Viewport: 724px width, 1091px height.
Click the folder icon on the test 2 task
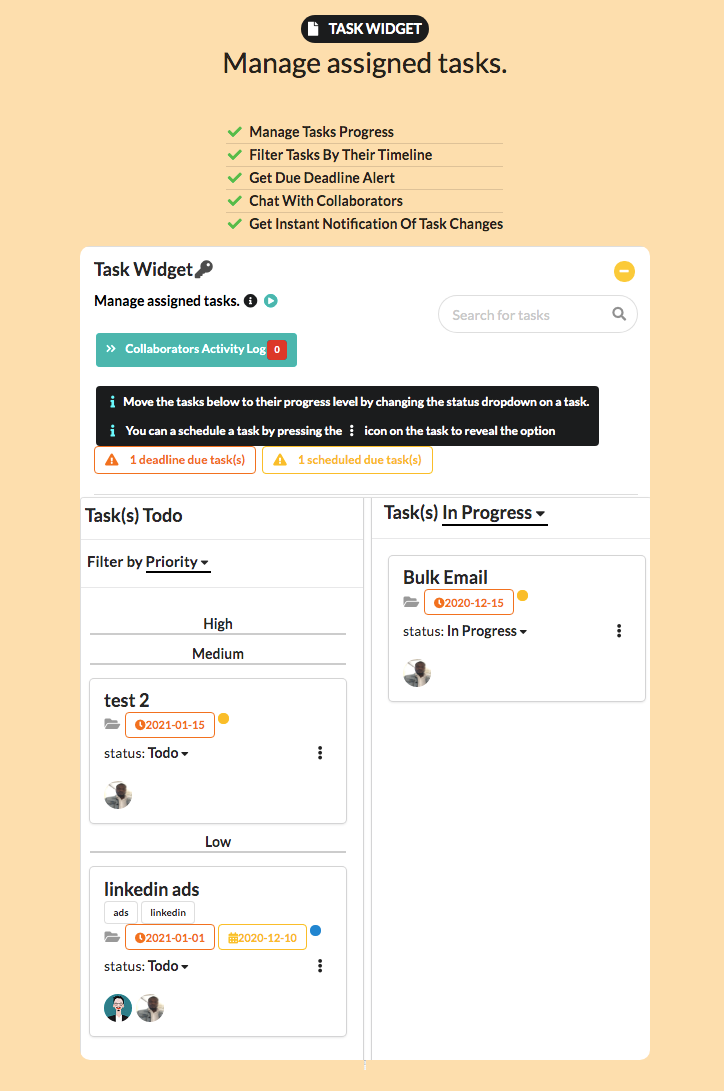(x=112, y=725)
